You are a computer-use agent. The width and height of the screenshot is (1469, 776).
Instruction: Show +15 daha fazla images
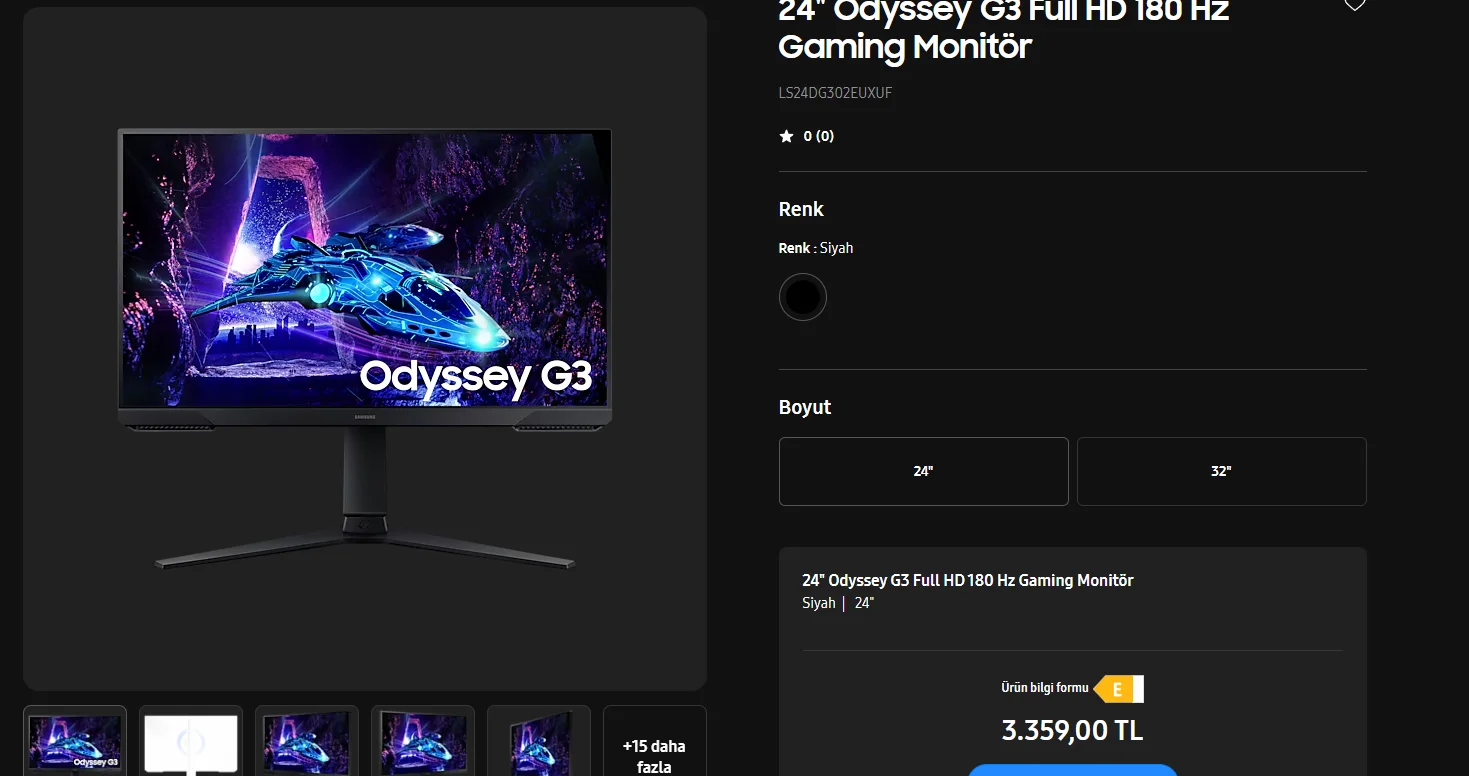point(654,741)
